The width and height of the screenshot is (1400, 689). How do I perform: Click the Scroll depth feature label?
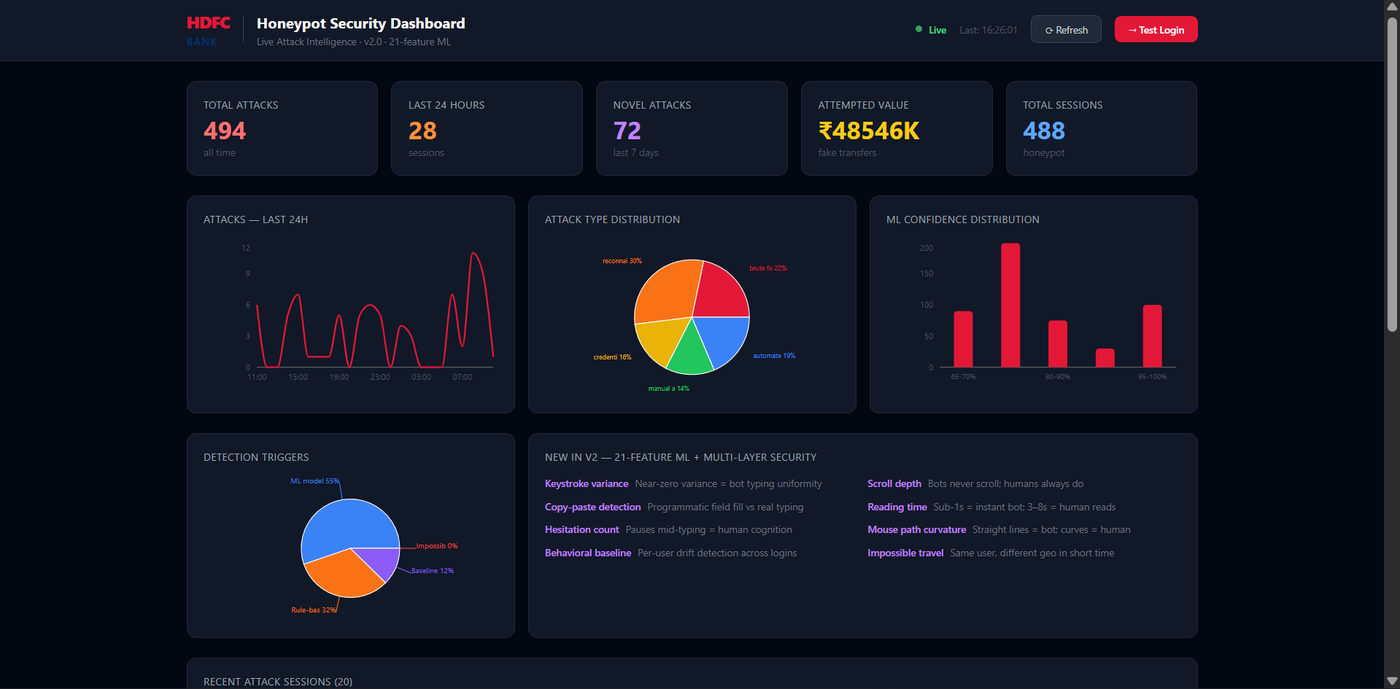click(895, 484)
